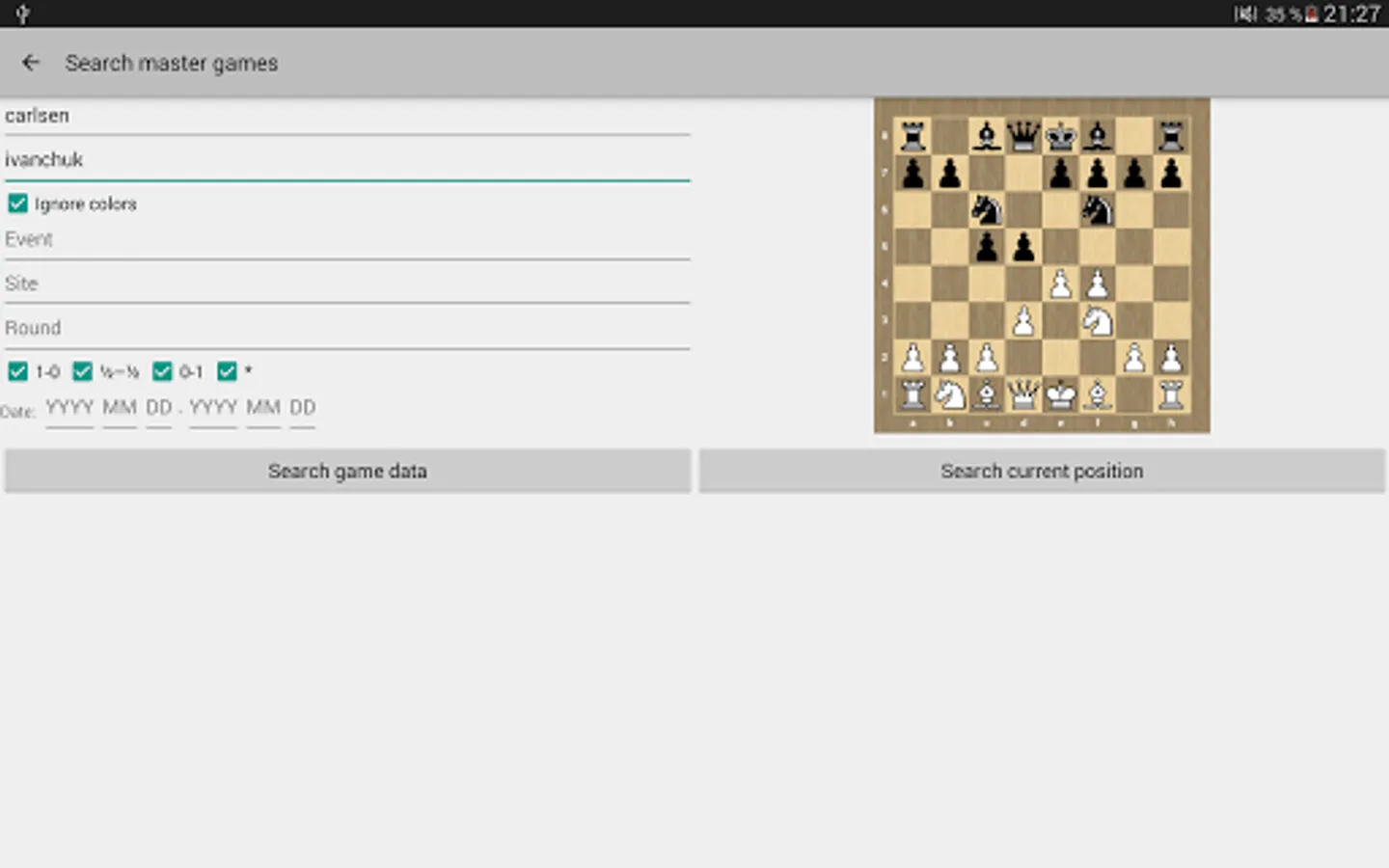The image size is (1389, 868).
Task: Toggle the * unfinished result checkbox
Action: click(x=228, y=371)
